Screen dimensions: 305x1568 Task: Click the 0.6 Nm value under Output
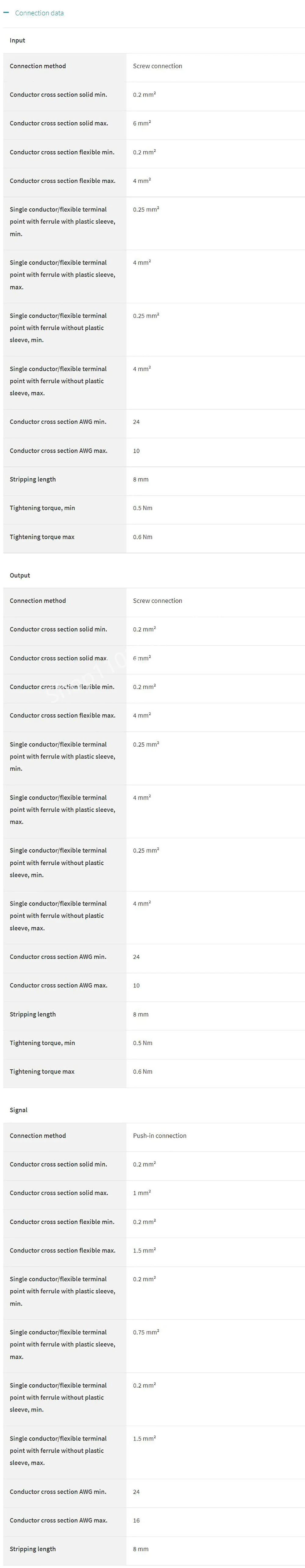[142, 1071]
